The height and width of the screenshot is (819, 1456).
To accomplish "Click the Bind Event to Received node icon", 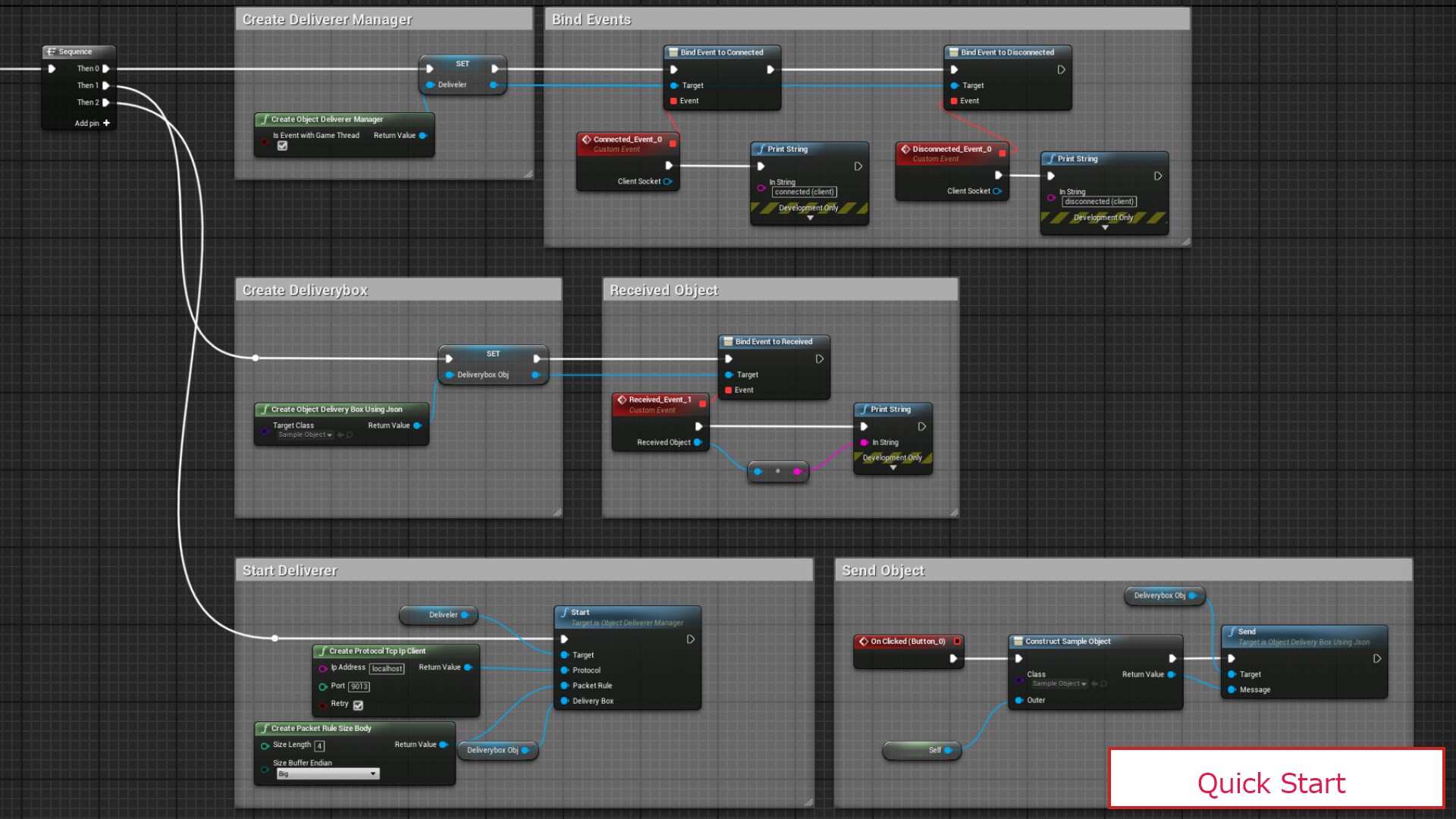I will click(x=728, y=341).
